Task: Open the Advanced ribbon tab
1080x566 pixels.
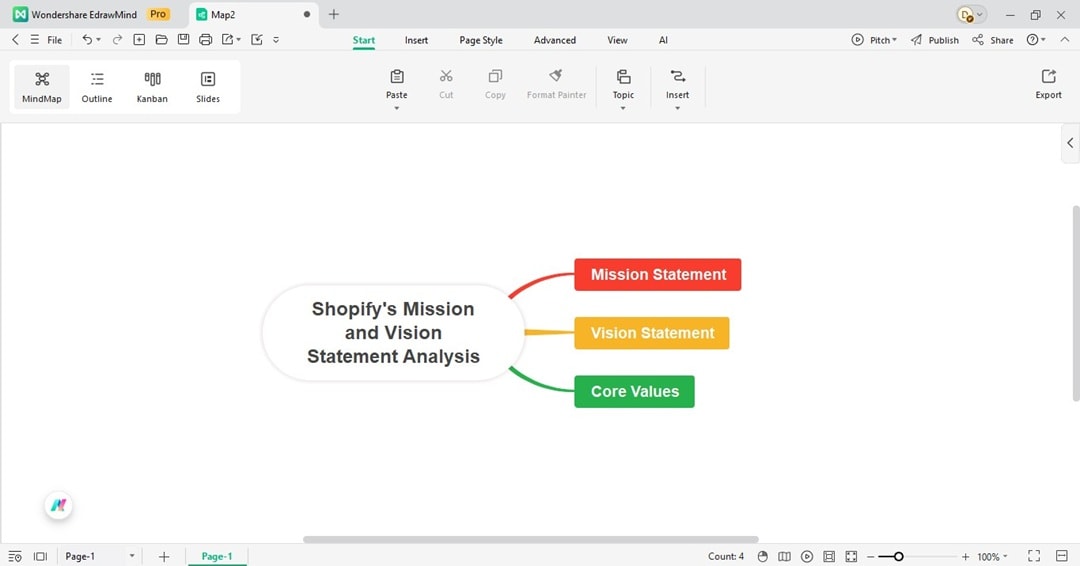Action: [554, 40]
